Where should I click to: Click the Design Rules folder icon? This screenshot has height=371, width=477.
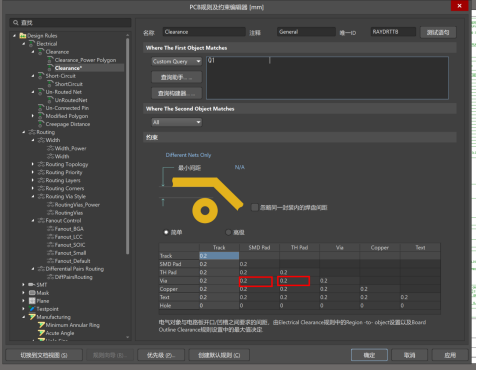point(23,36)
